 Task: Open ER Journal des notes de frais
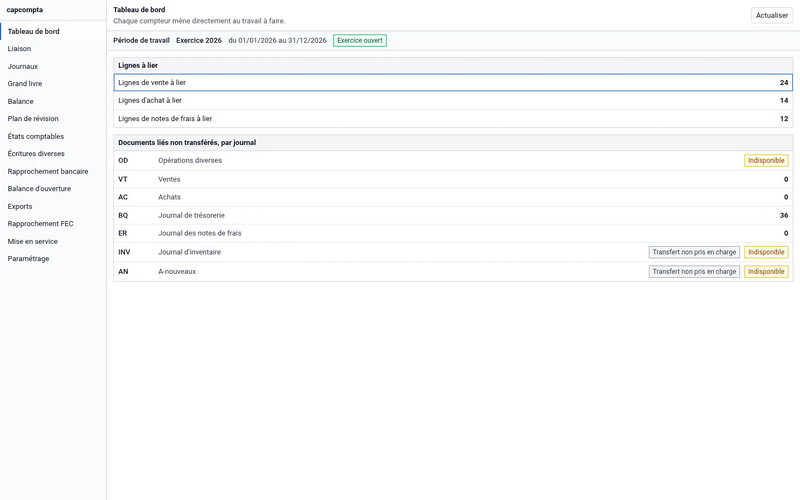[x=453, y=233]
